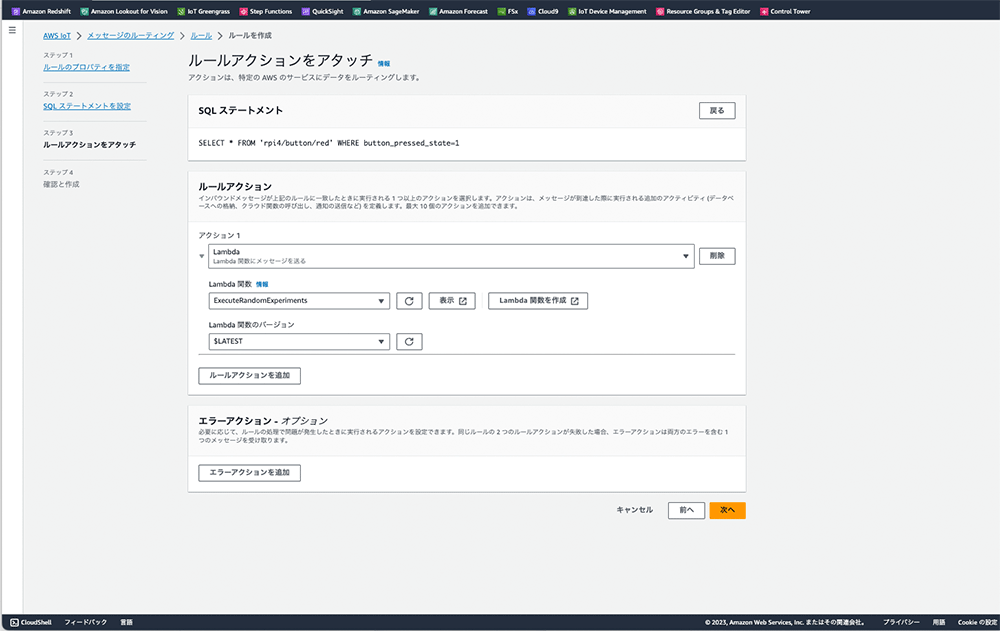Launch CloudShell from the footer
This screenshot has height=631, width=1000.
pyautogui.click(x=31, y=622)
